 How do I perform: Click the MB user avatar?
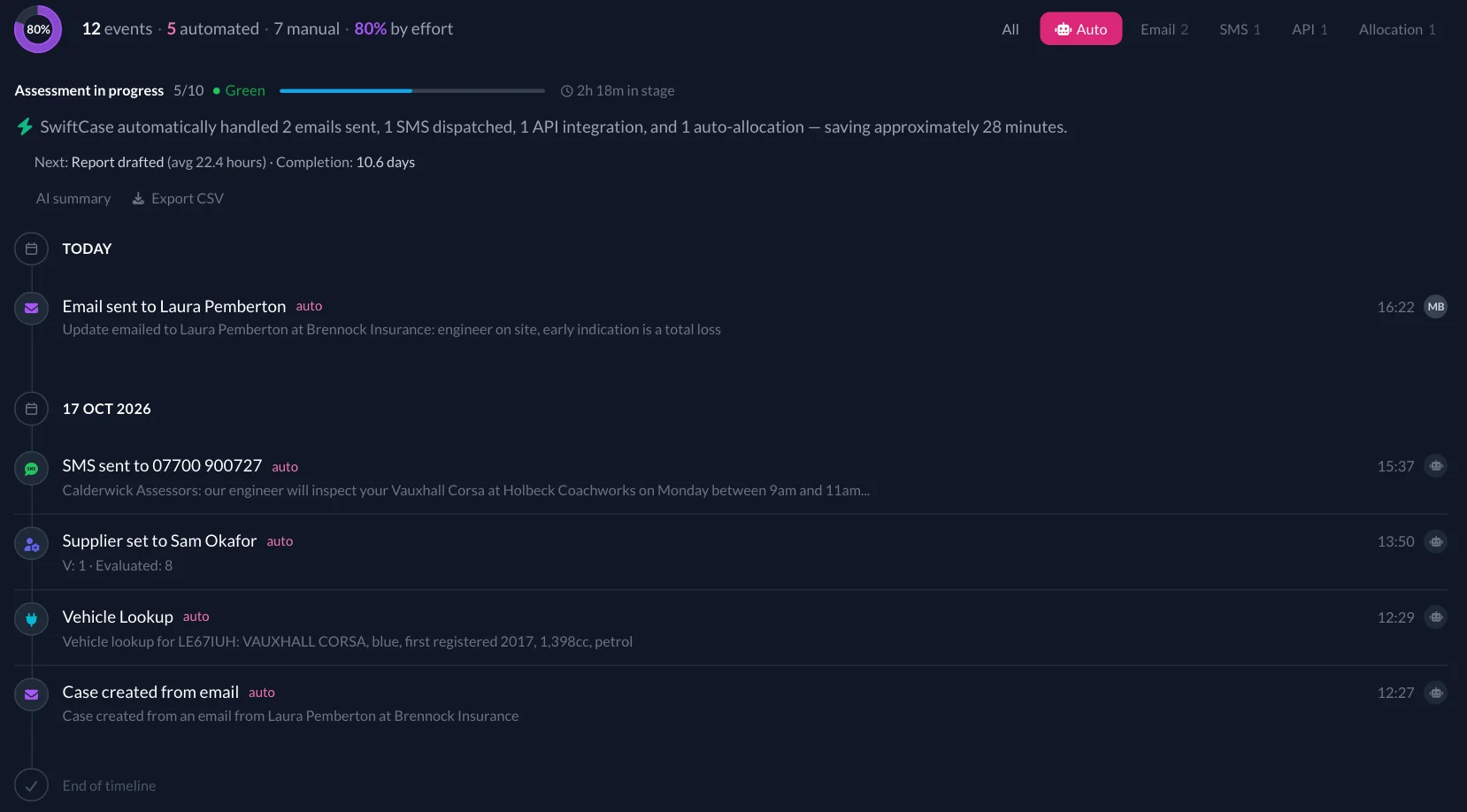(x=1435, y=307)
